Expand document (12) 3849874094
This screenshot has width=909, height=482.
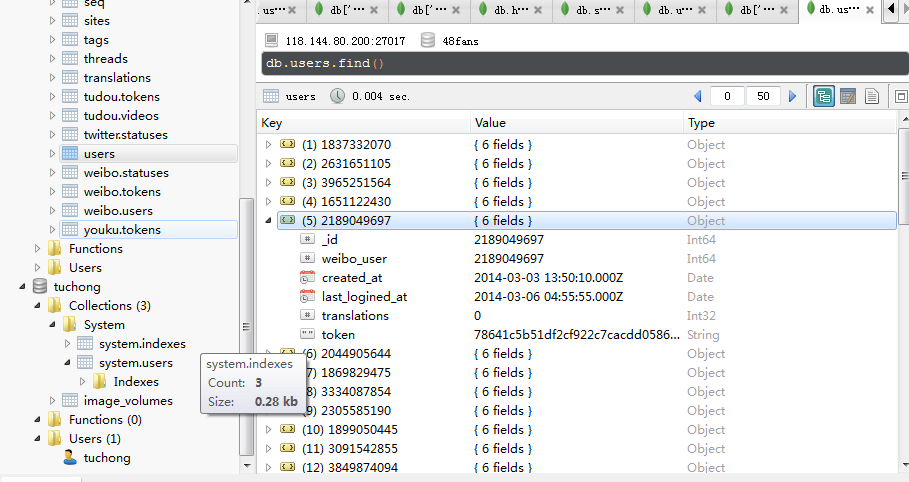268,467
